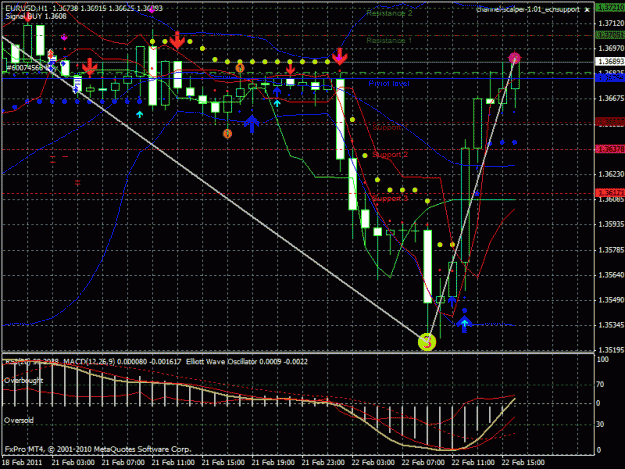Select the large blue up arrow near 21 Feb 15:00
625x469 pixels.
[252, 124]
